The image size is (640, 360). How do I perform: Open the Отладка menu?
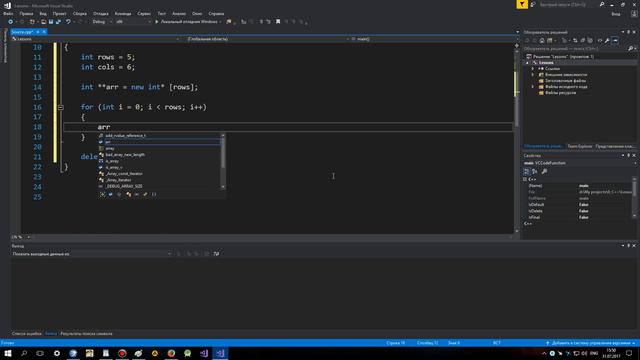(x=100, y=13)
